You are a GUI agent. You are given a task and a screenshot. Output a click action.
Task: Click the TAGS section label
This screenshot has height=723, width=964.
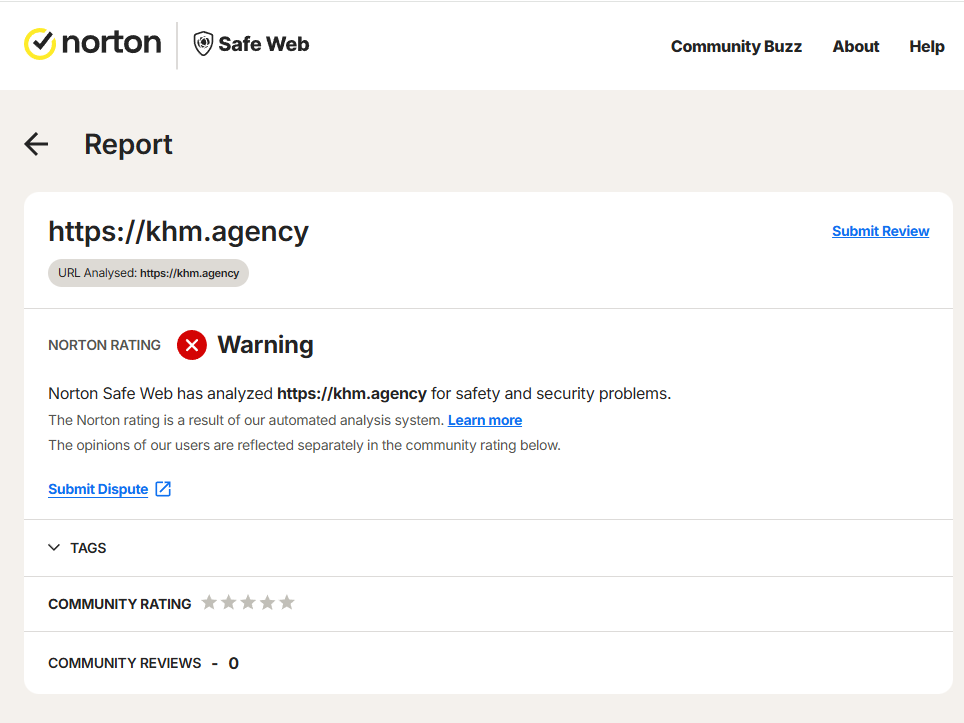pyautogui.click(x=88, y=548)
